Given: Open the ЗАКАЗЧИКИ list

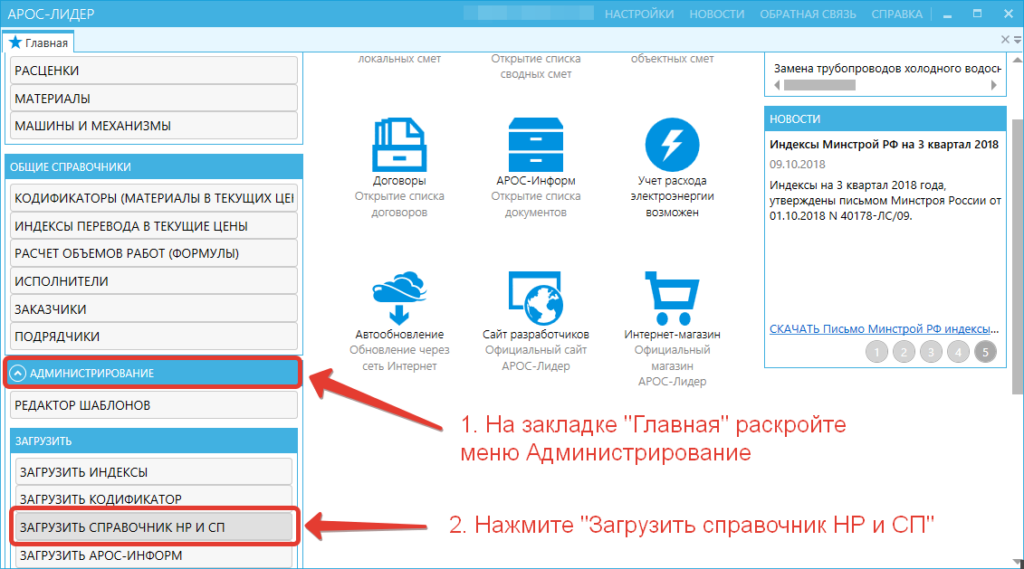Looking at the screenshot, I should (153, 309).
